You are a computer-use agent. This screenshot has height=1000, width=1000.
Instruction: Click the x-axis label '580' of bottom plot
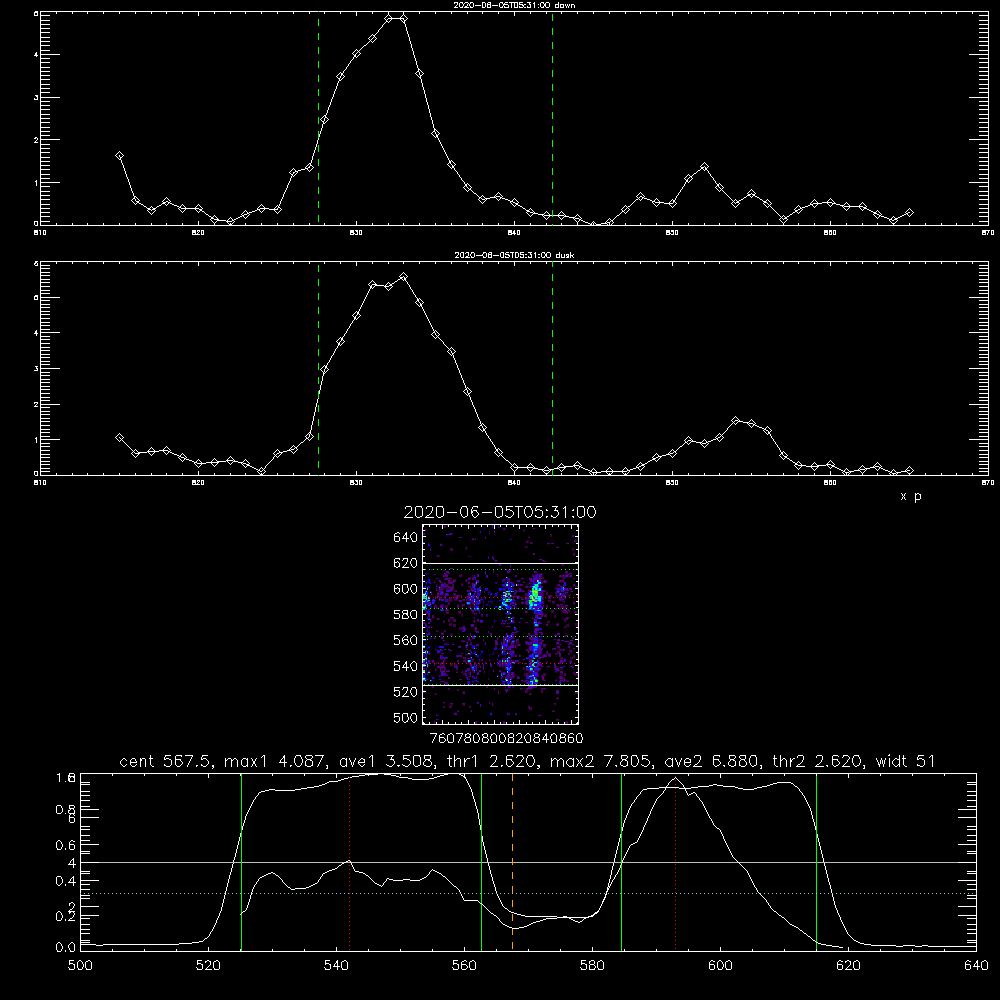[592, 966]
